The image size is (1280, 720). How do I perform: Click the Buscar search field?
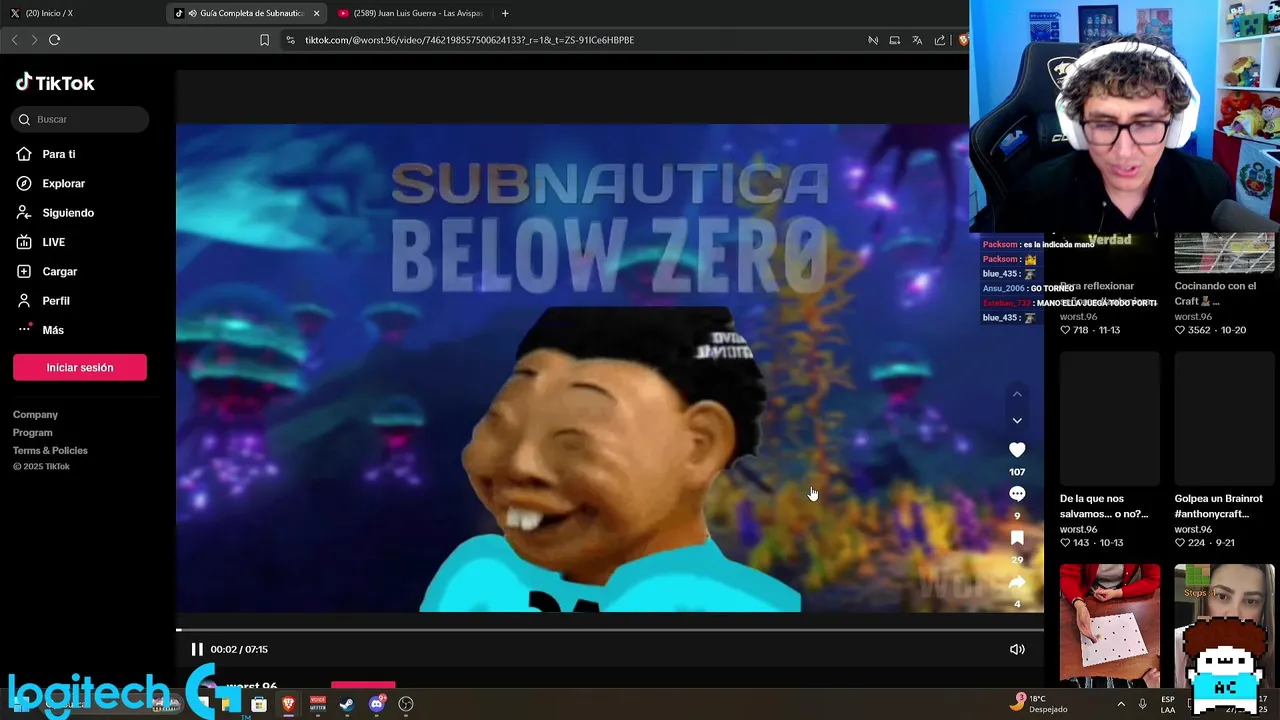click(x=81, y=119)
